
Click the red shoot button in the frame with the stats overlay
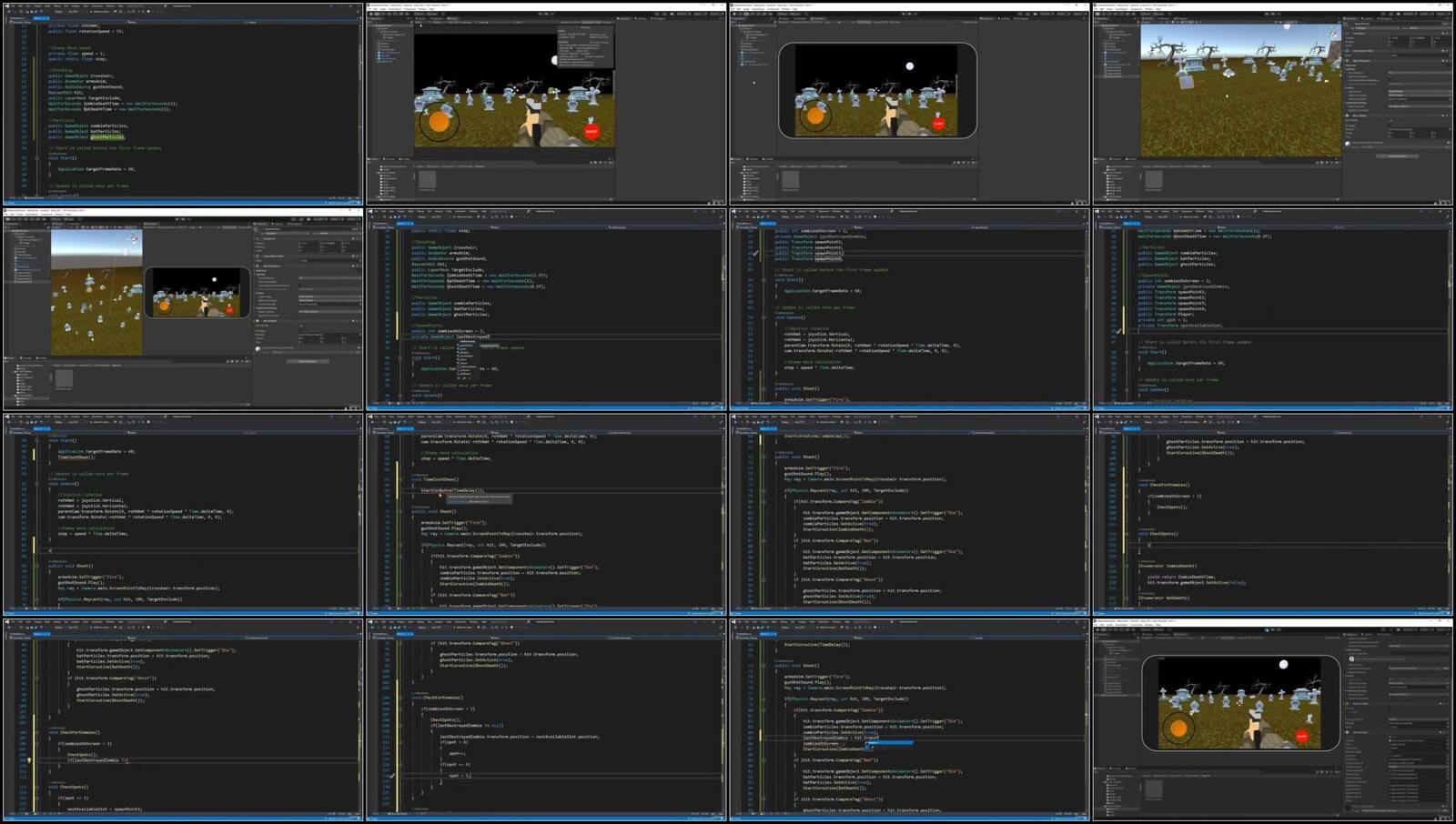click(x=591, y=132)
